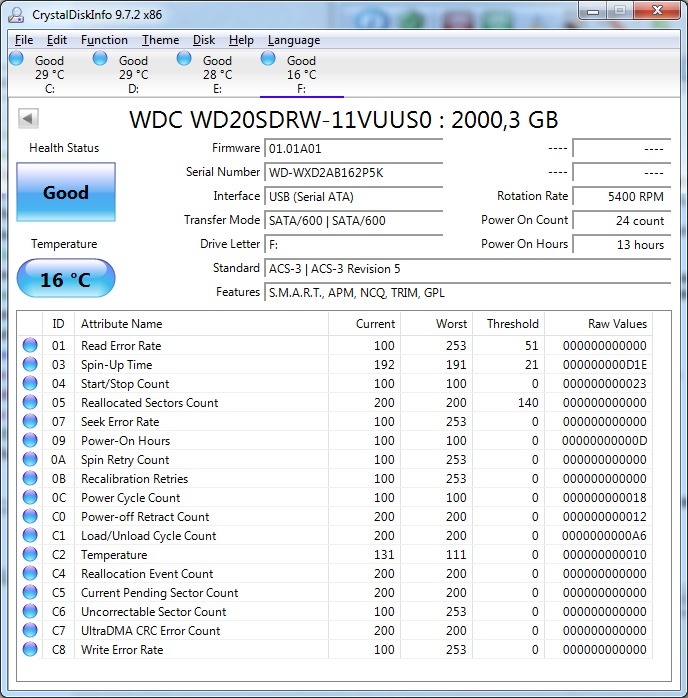Click the Interface field USB (Serial ATA)

click(x=354, y=196)
